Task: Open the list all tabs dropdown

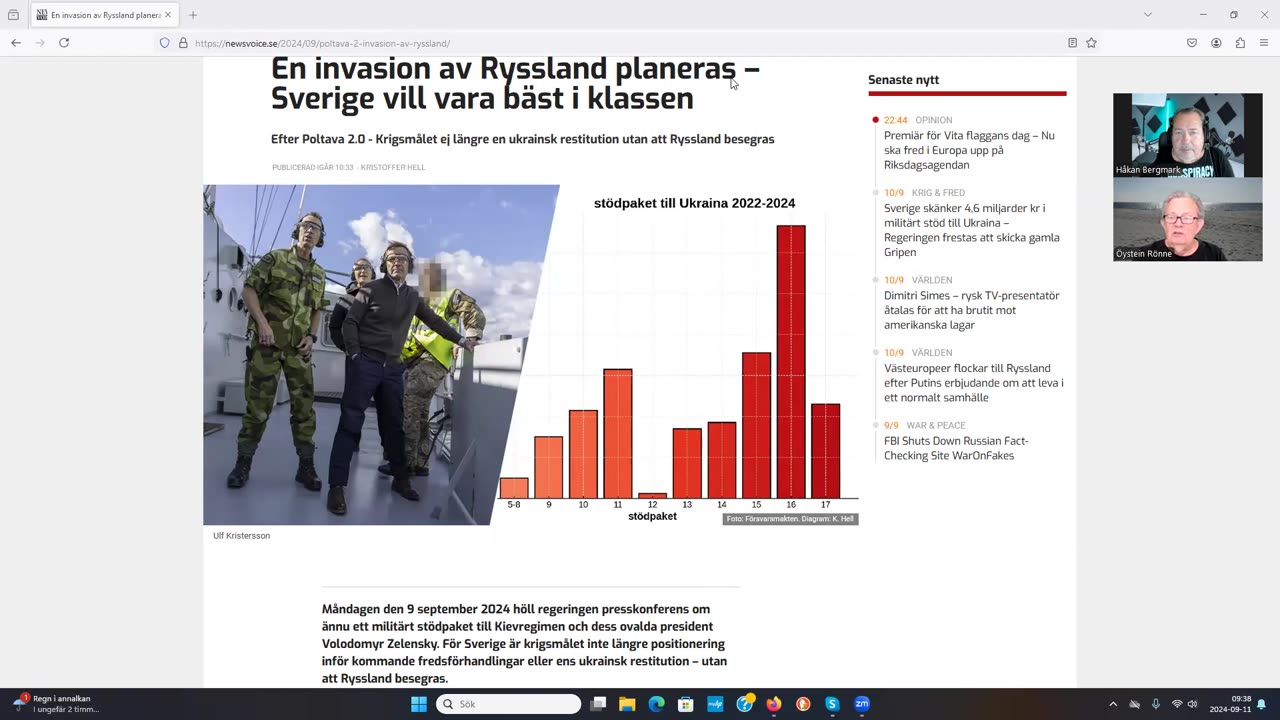Action: (x=1148, y=15)
